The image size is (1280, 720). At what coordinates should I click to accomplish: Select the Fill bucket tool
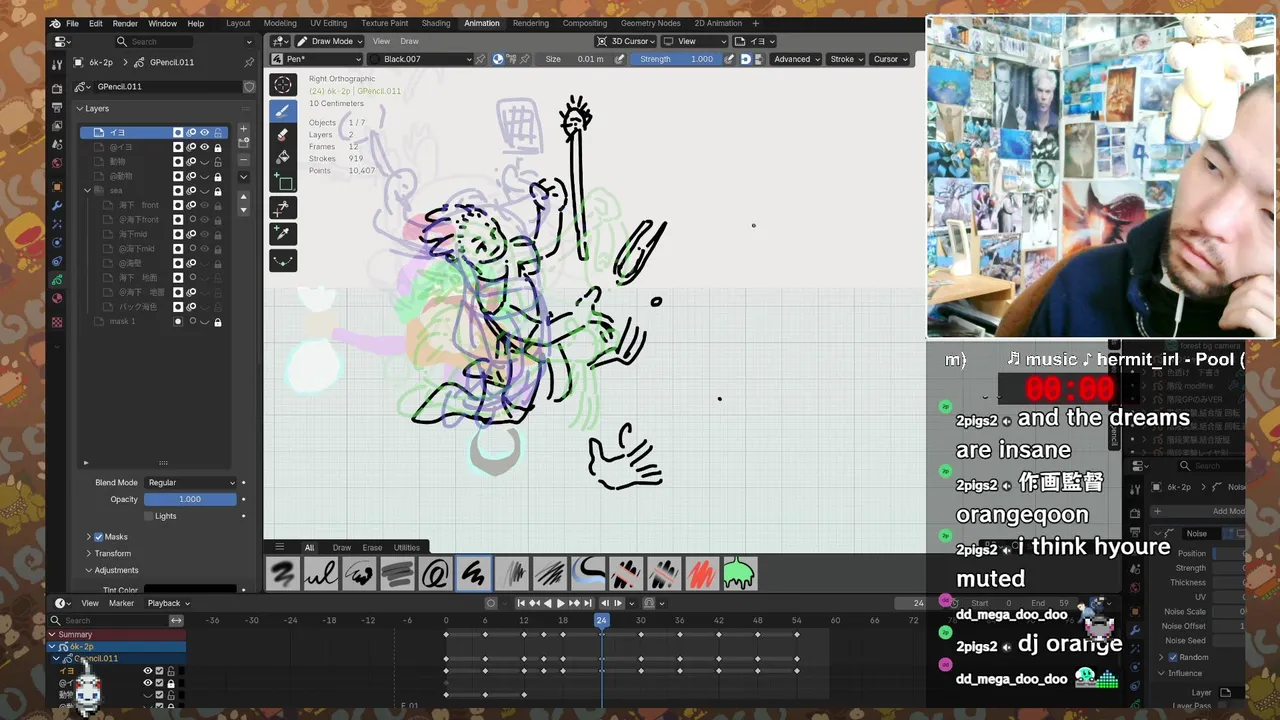point(283,158)
